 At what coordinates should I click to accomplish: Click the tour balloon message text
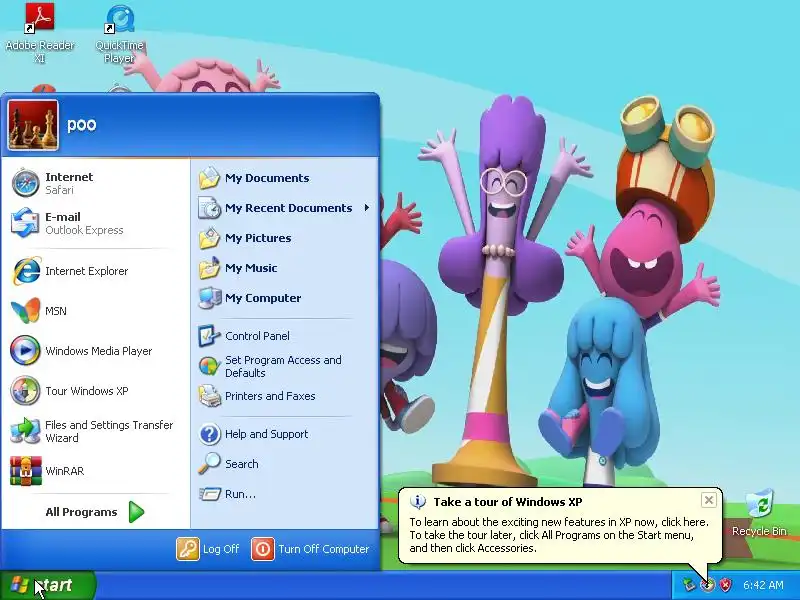pos(559,535)
